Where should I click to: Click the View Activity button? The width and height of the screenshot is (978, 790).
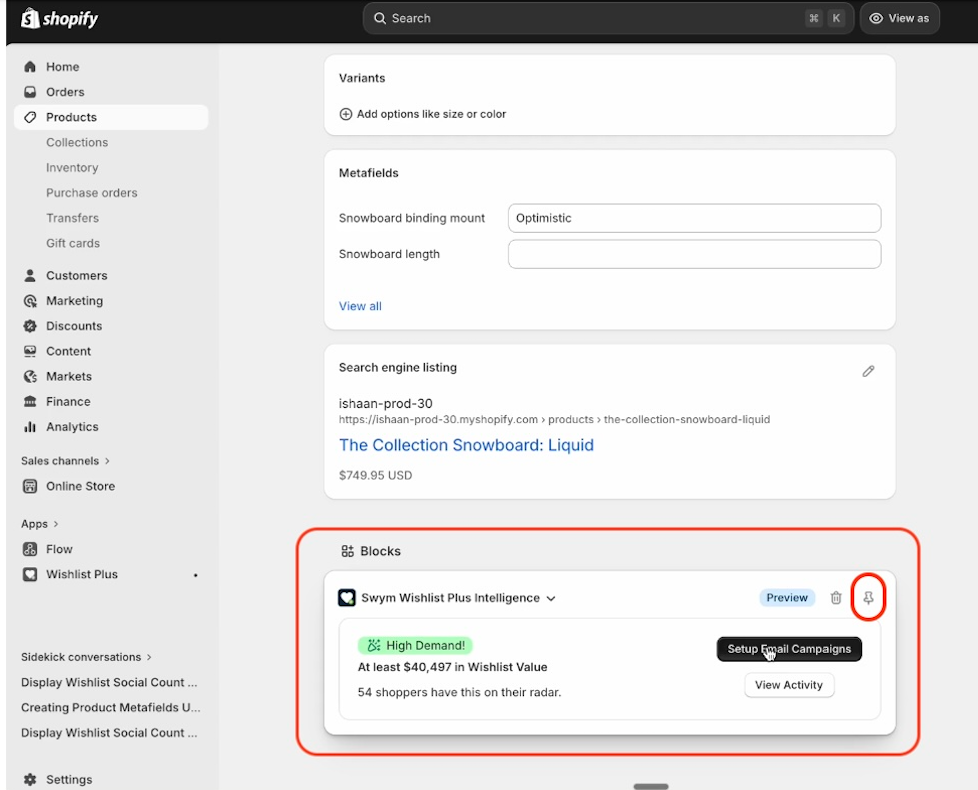pos(789,685)
